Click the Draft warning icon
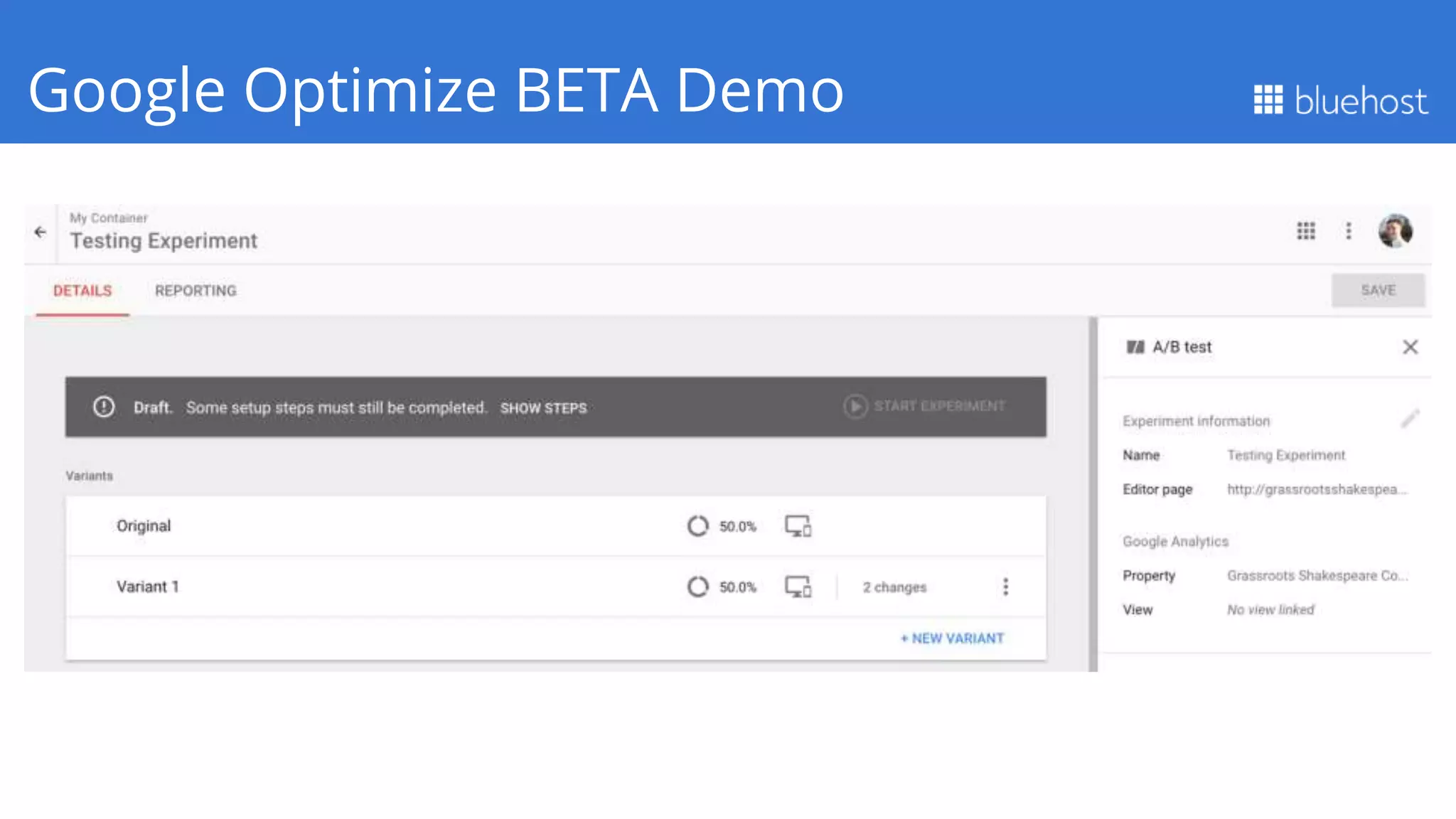The image size is (1456, 819). [x=104, y=407]
